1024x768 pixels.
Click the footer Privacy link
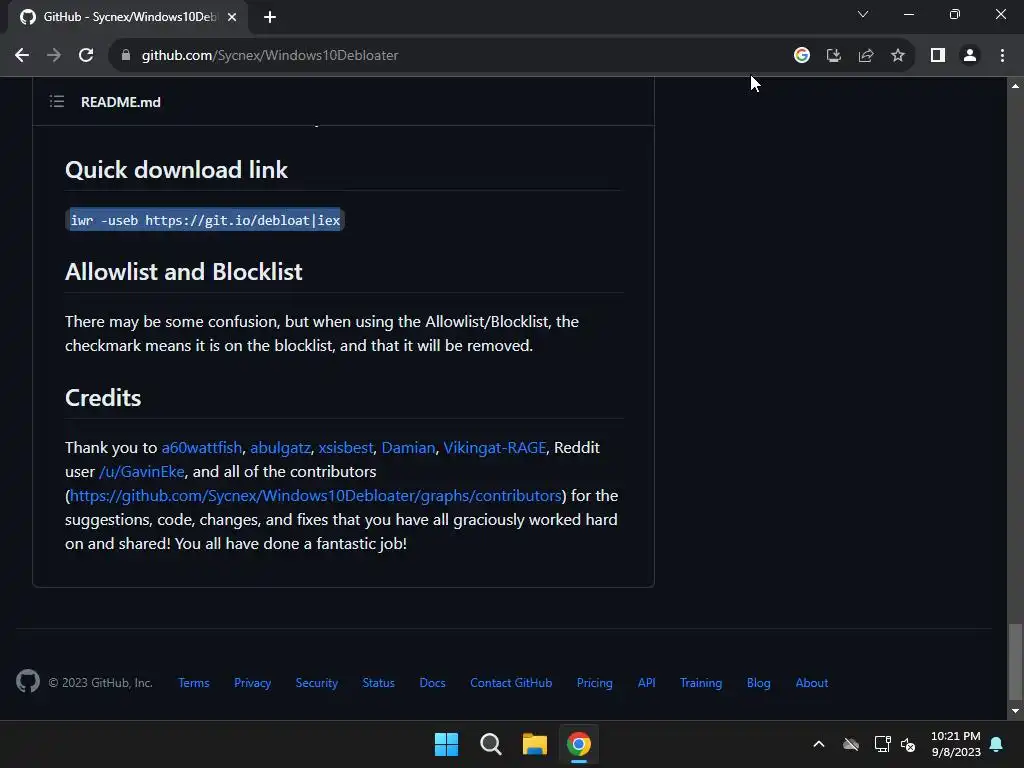(x=253, y=682)
